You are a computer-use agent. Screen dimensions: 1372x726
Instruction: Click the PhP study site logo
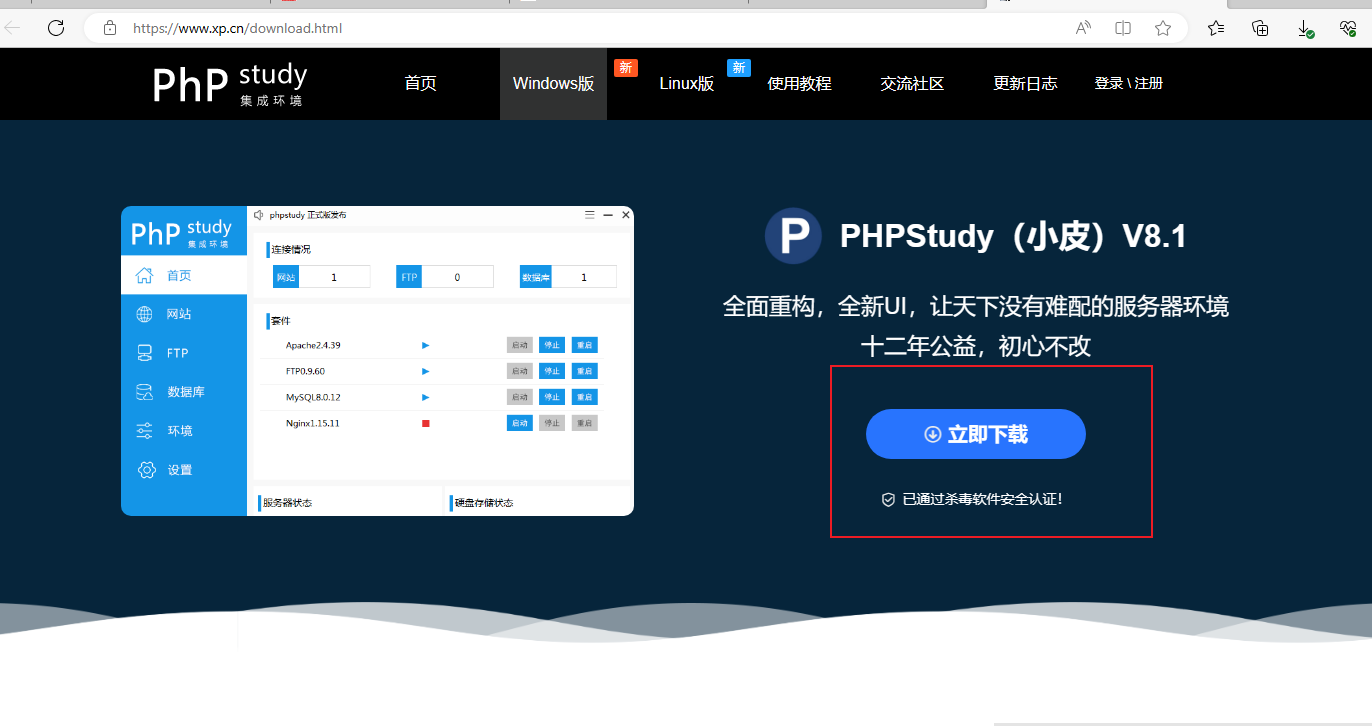point(230,84)
